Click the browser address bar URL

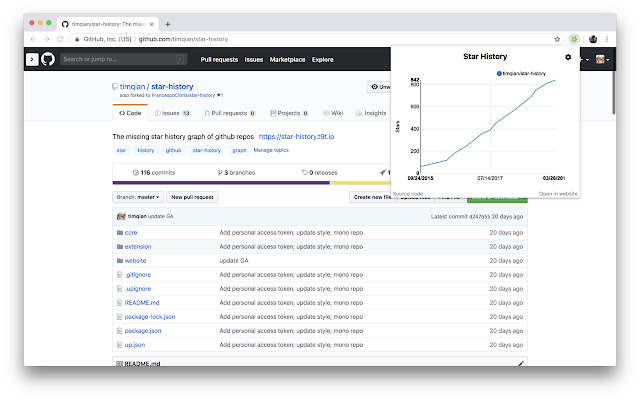pos(183,39)
